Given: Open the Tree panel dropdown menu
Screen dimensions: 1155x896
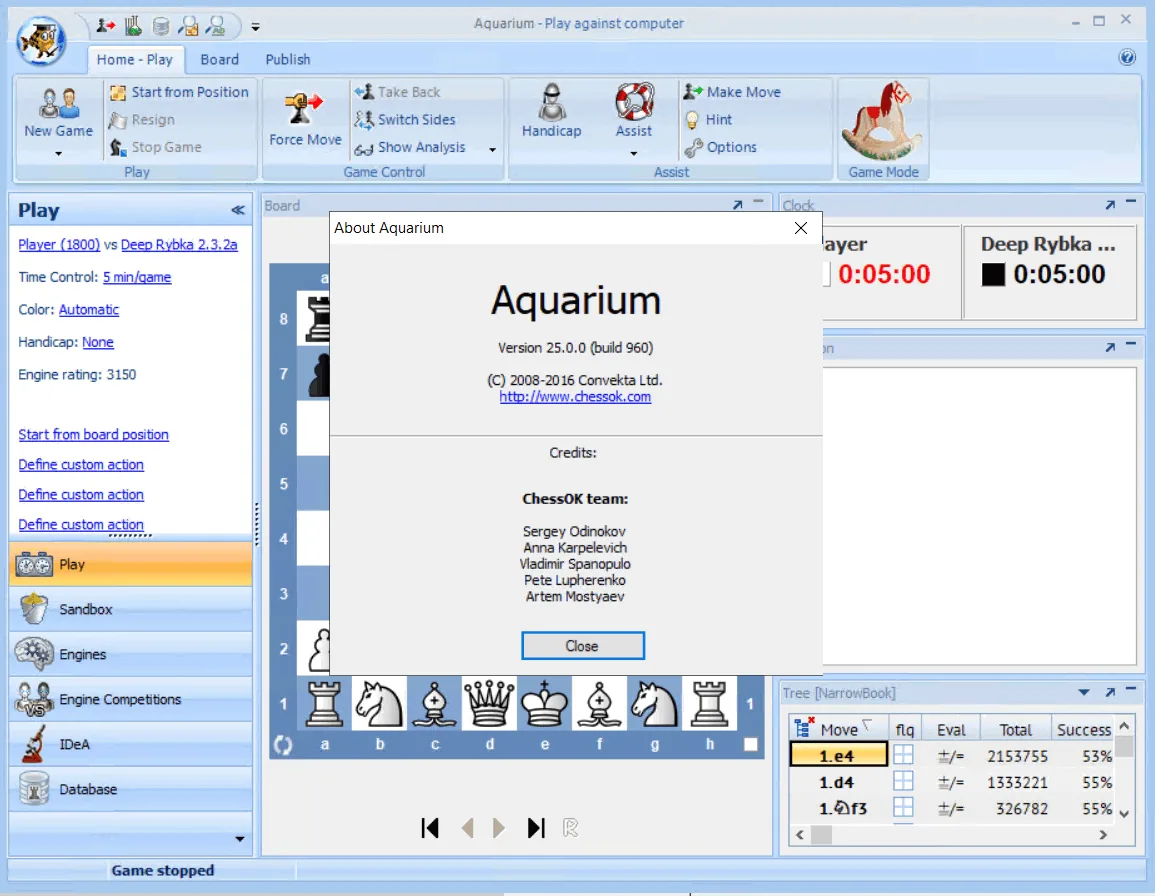Looking at the screenshot, I should click(x=1084, y=692).
